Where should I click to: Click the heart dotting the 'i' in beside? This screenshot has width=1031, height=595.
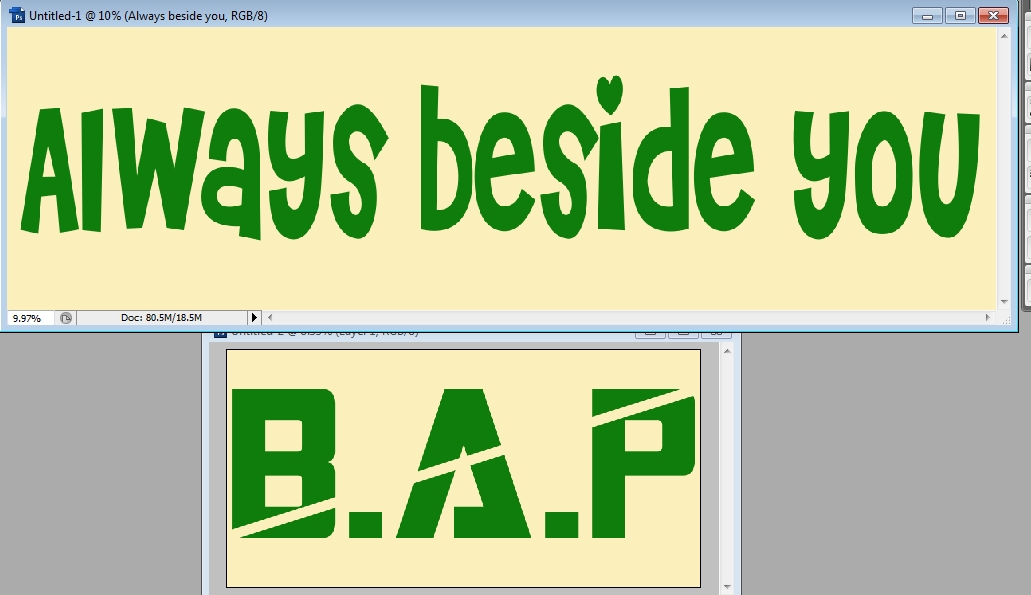[610, 95]
